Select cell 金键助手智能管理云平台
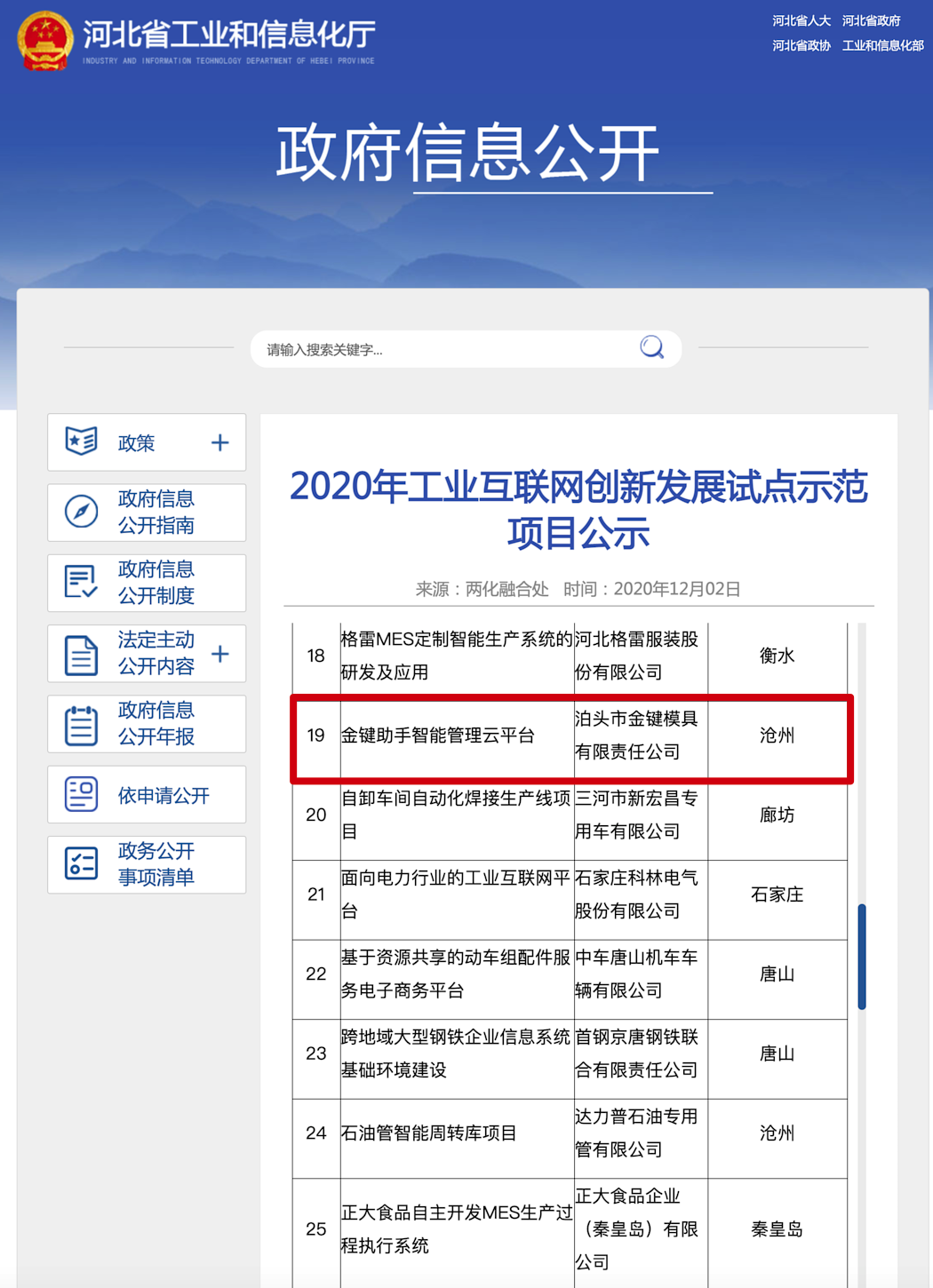The image size is (933, 1288). pyautogui.click(x=457, y=735)
